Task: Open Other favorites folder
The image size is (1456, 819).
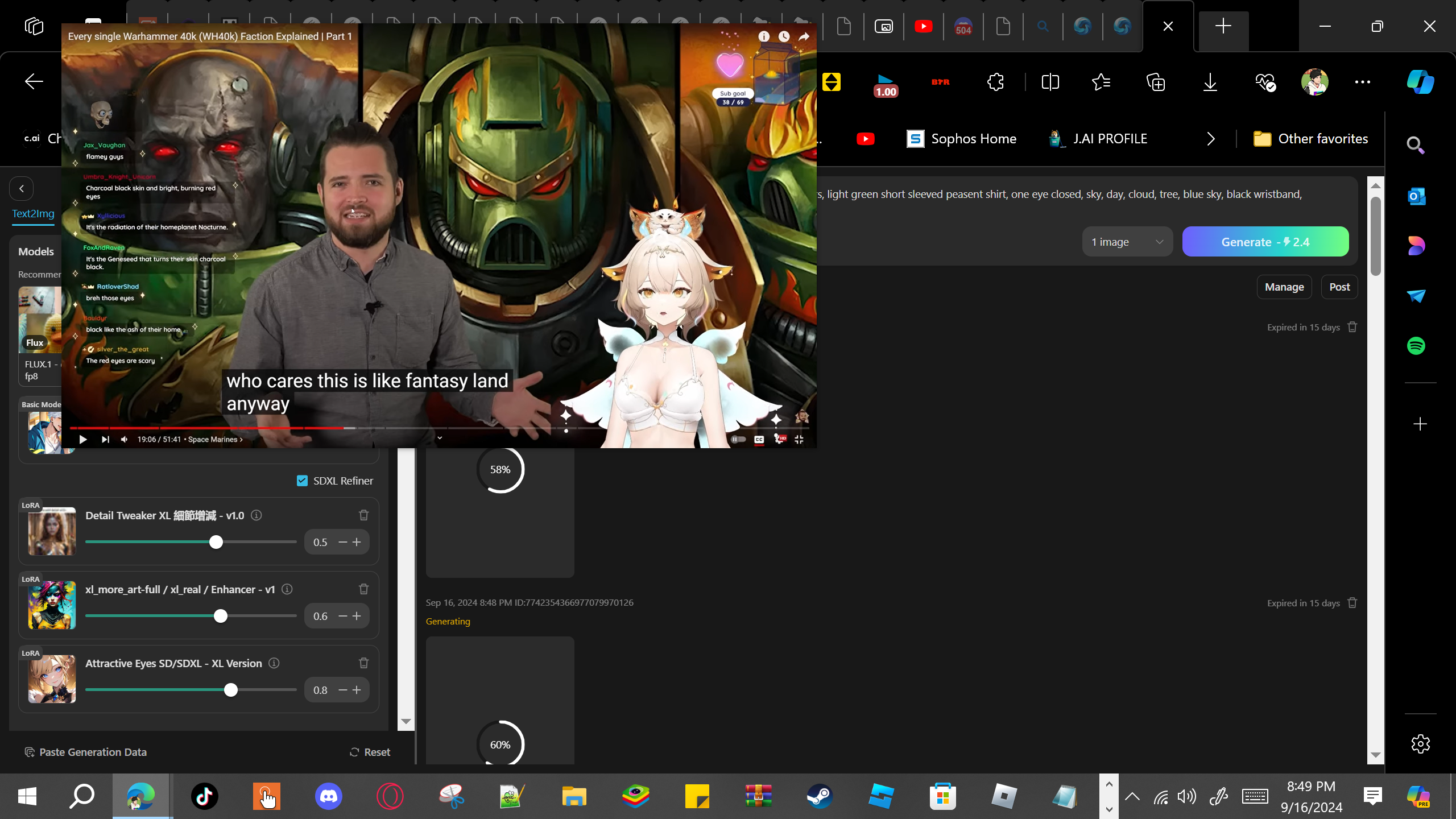Action: pos(1311,139)
